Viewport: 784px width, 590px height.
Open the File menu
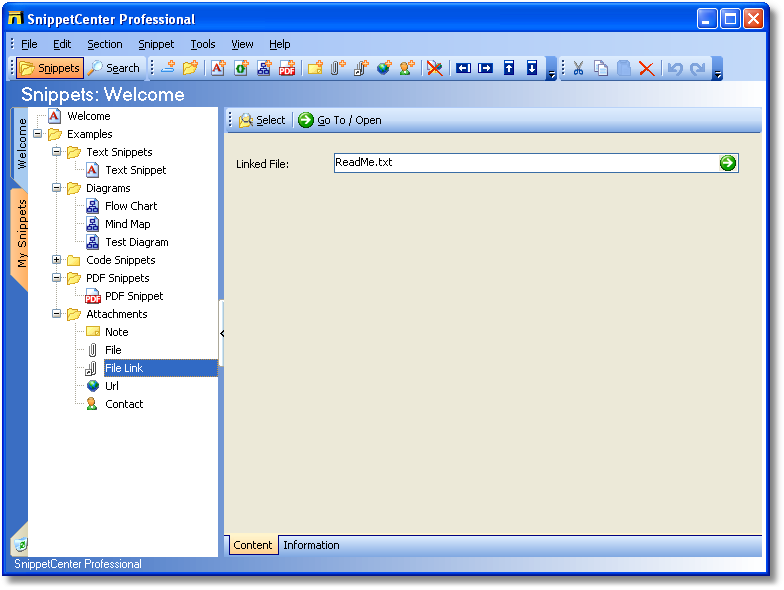[29, 44]
